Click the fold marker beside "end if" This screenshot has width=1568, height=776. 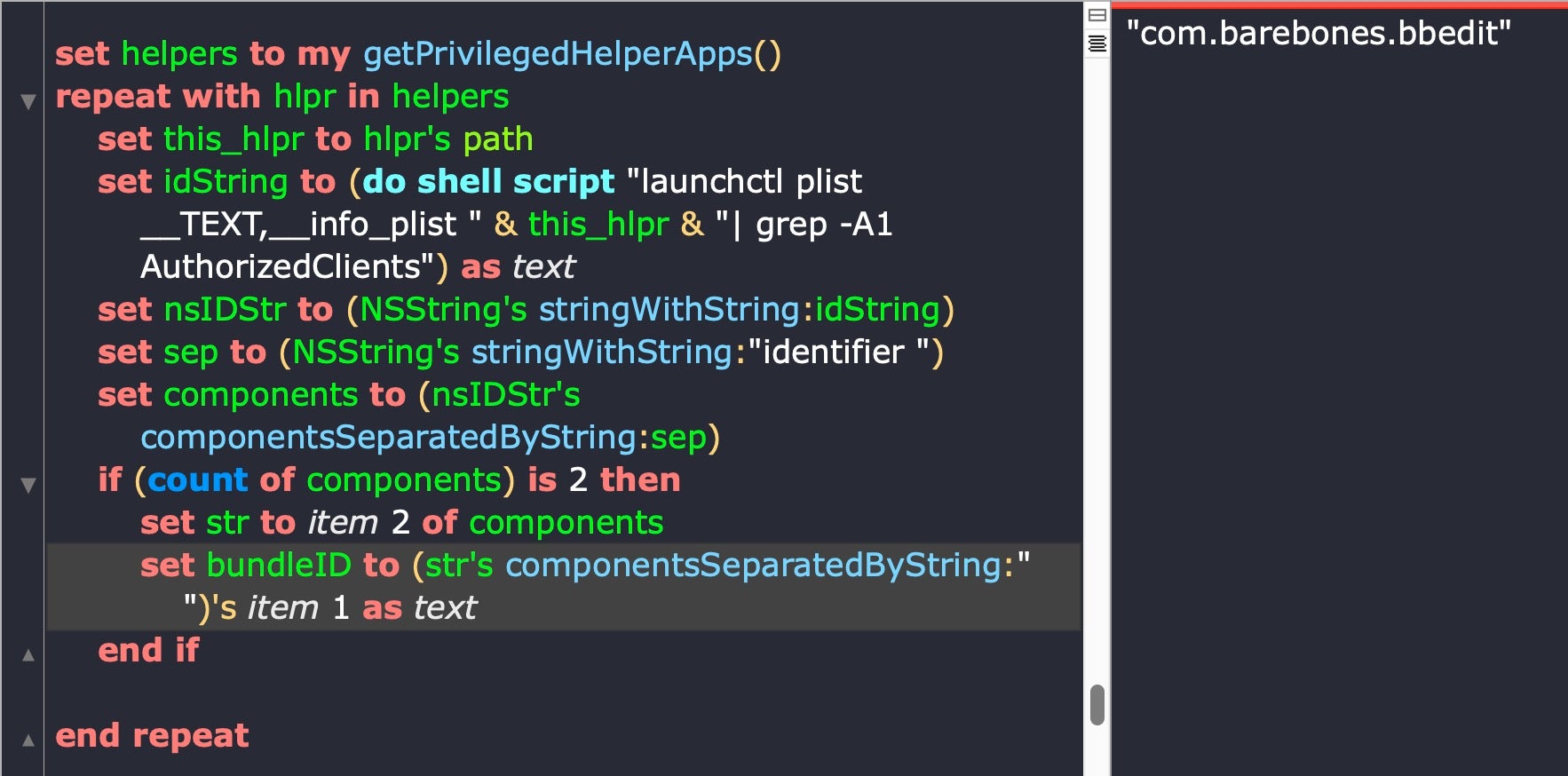[x=28, y=655]
